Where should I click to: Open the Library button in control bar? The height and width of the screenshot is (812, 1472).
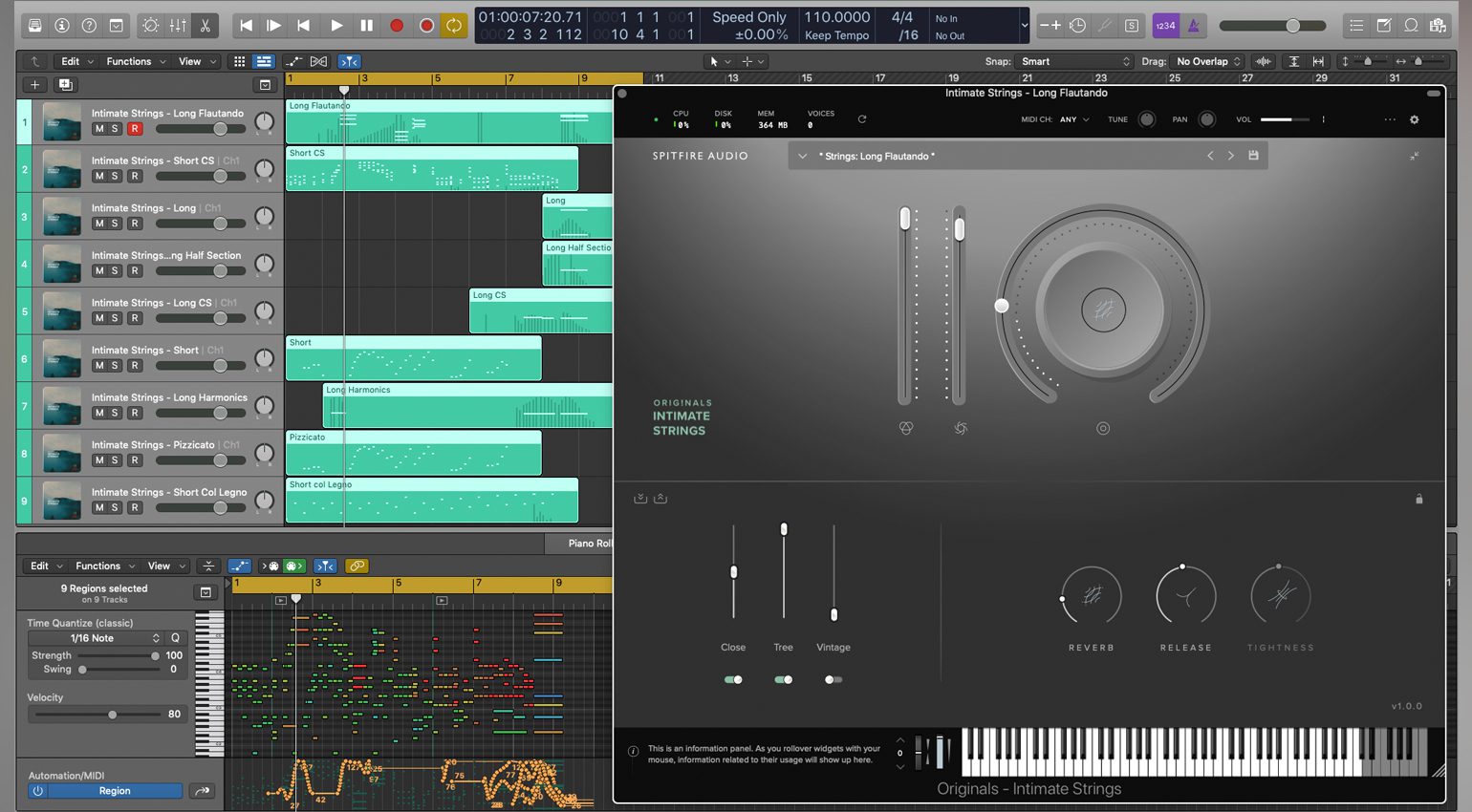tap(34, 26)
